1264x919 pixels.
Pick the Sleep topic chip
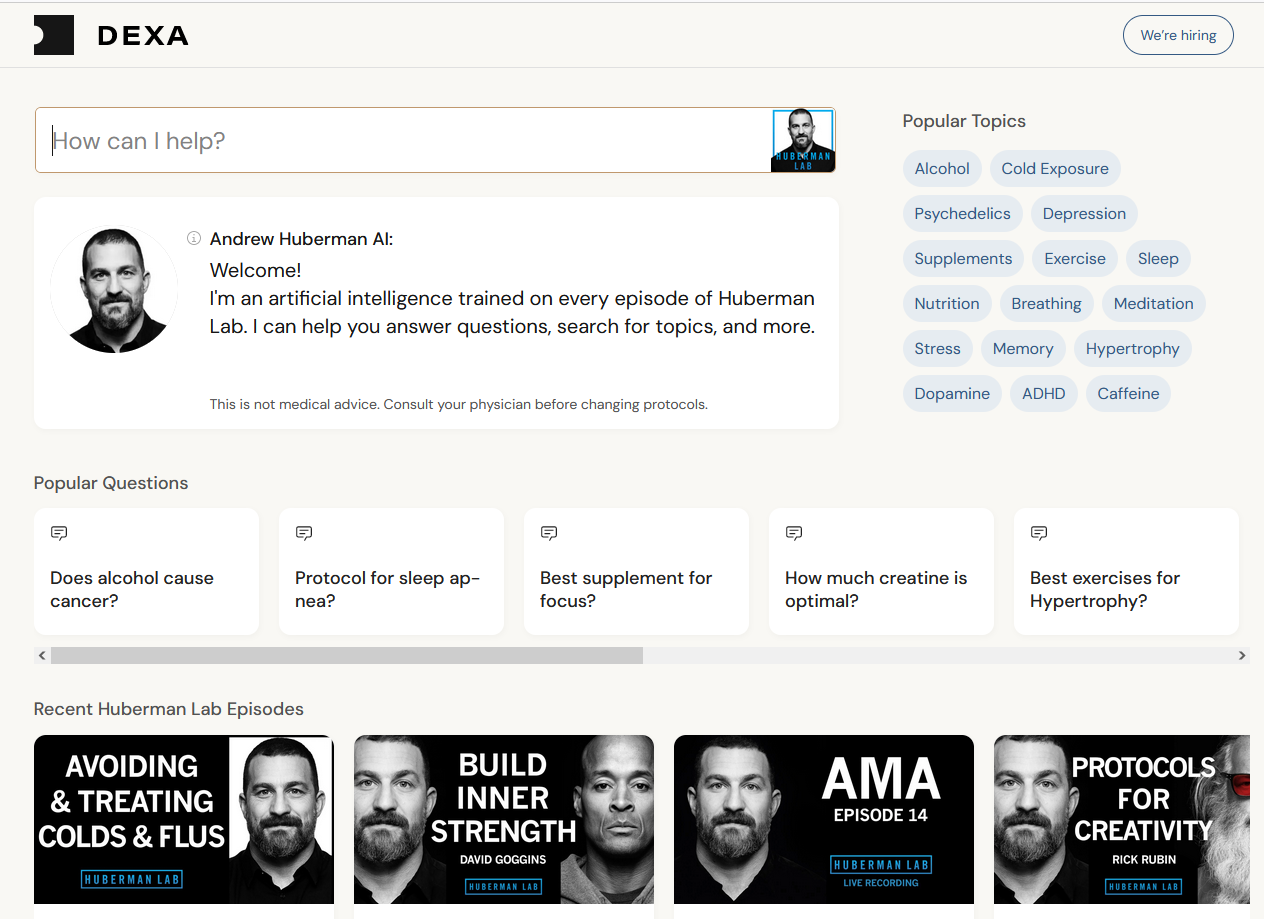(x=1158, y=258)
